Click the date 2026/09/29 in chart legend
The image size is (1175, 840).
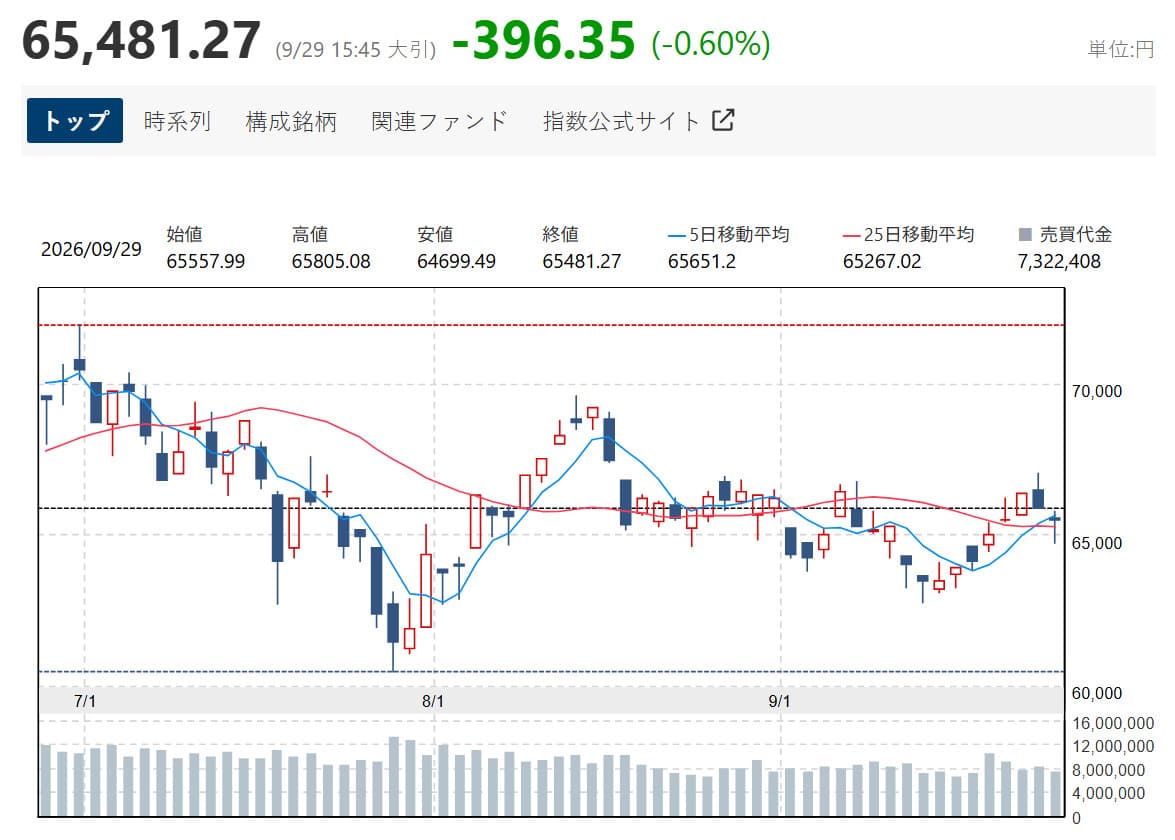click(91, 249)
